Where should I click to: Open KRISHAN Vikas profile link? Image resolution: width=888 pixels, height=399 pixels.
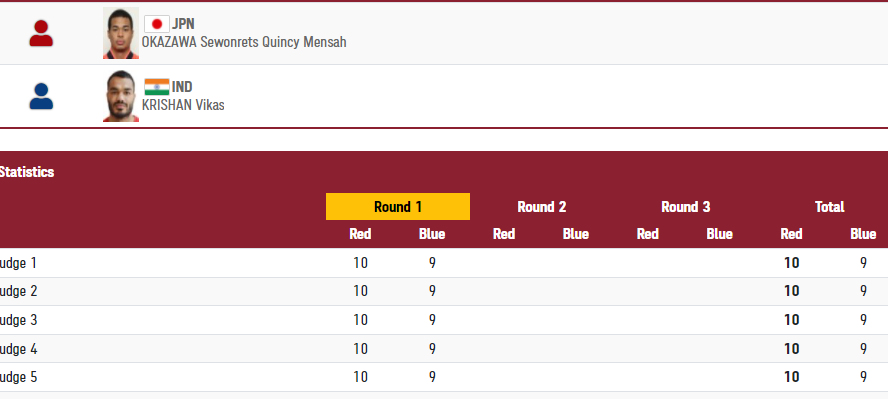click(183, 105)
